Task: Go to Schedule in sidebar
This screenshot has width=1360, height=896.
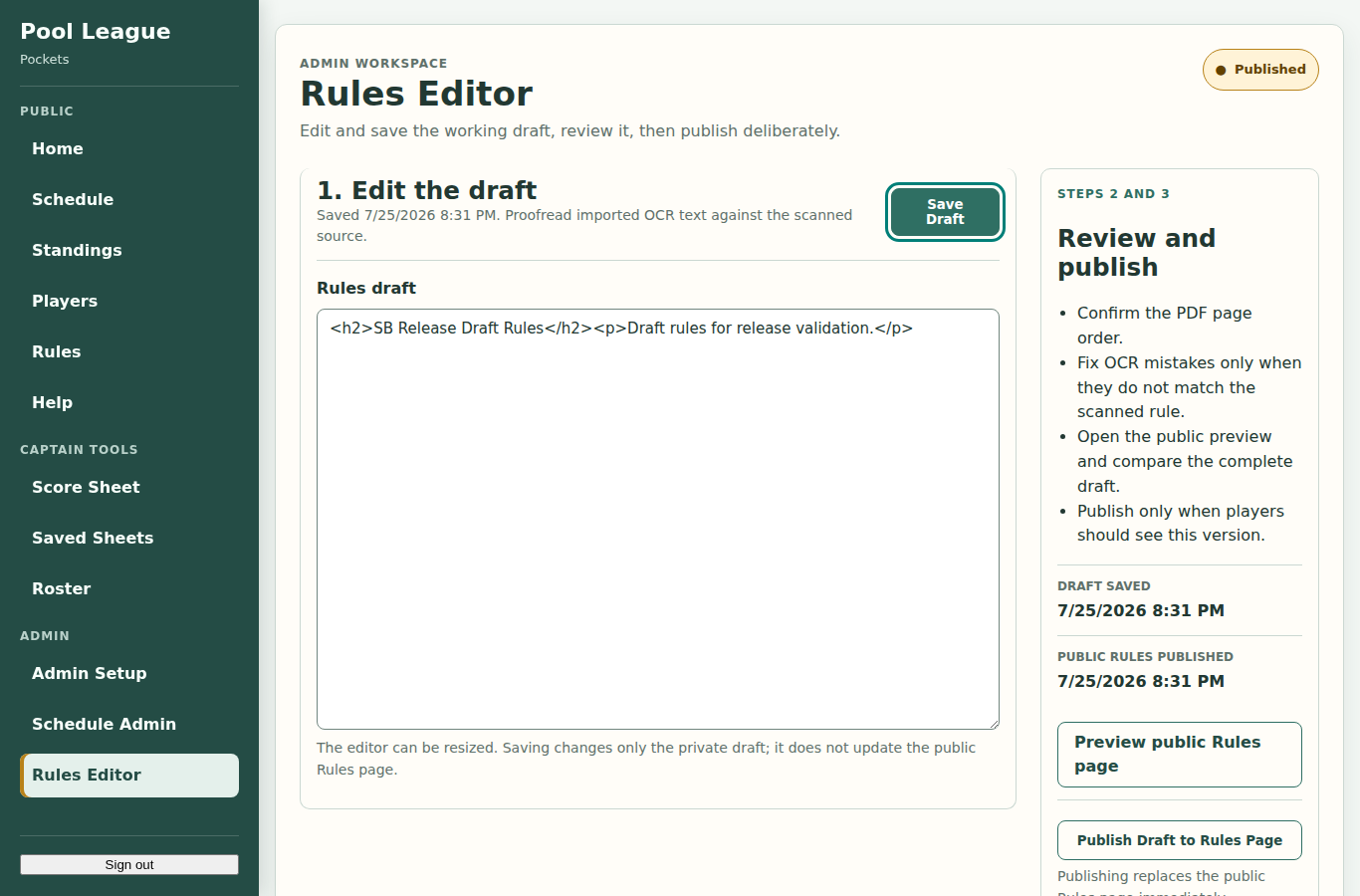Action: 129,199
